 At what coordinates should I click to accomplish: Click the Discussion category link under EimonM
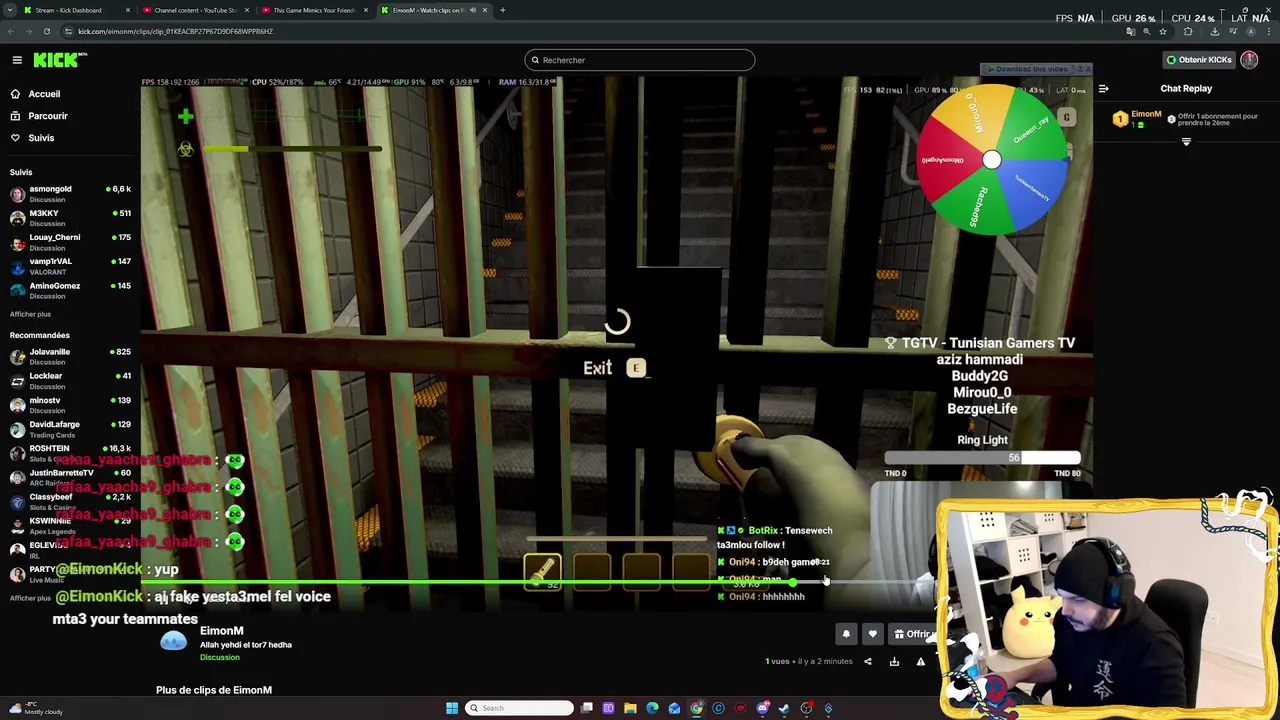(220, 657)
